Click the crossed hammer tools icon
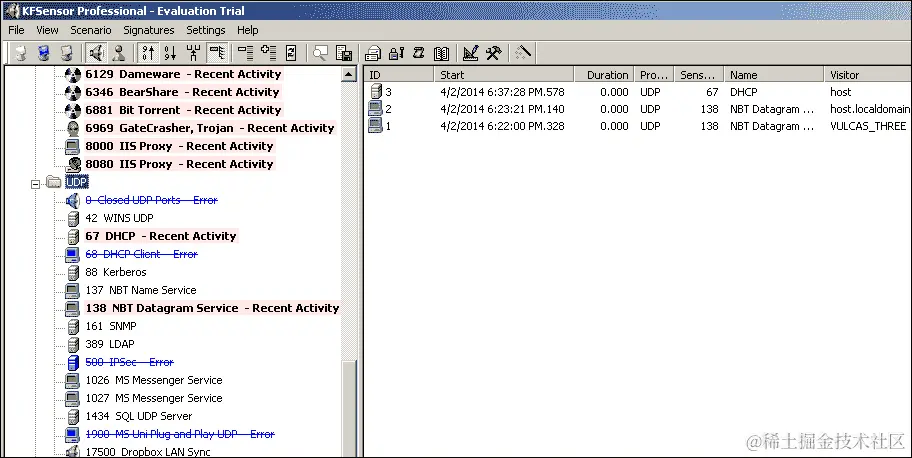912x458 pixels. click(x=493, y=53)
